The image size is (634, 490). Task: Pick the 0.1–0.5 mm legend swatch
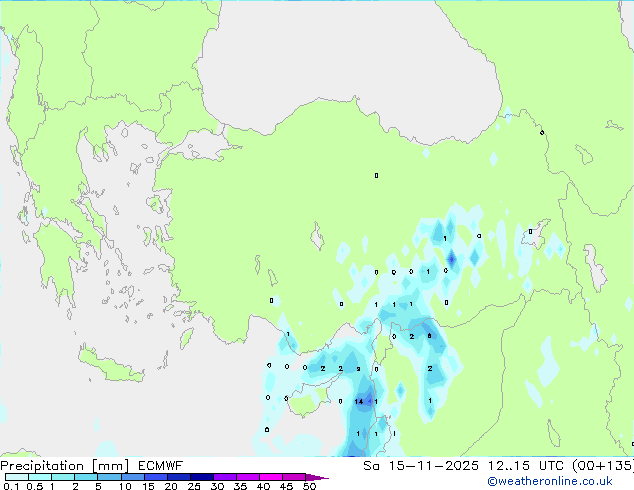[17, 477]
